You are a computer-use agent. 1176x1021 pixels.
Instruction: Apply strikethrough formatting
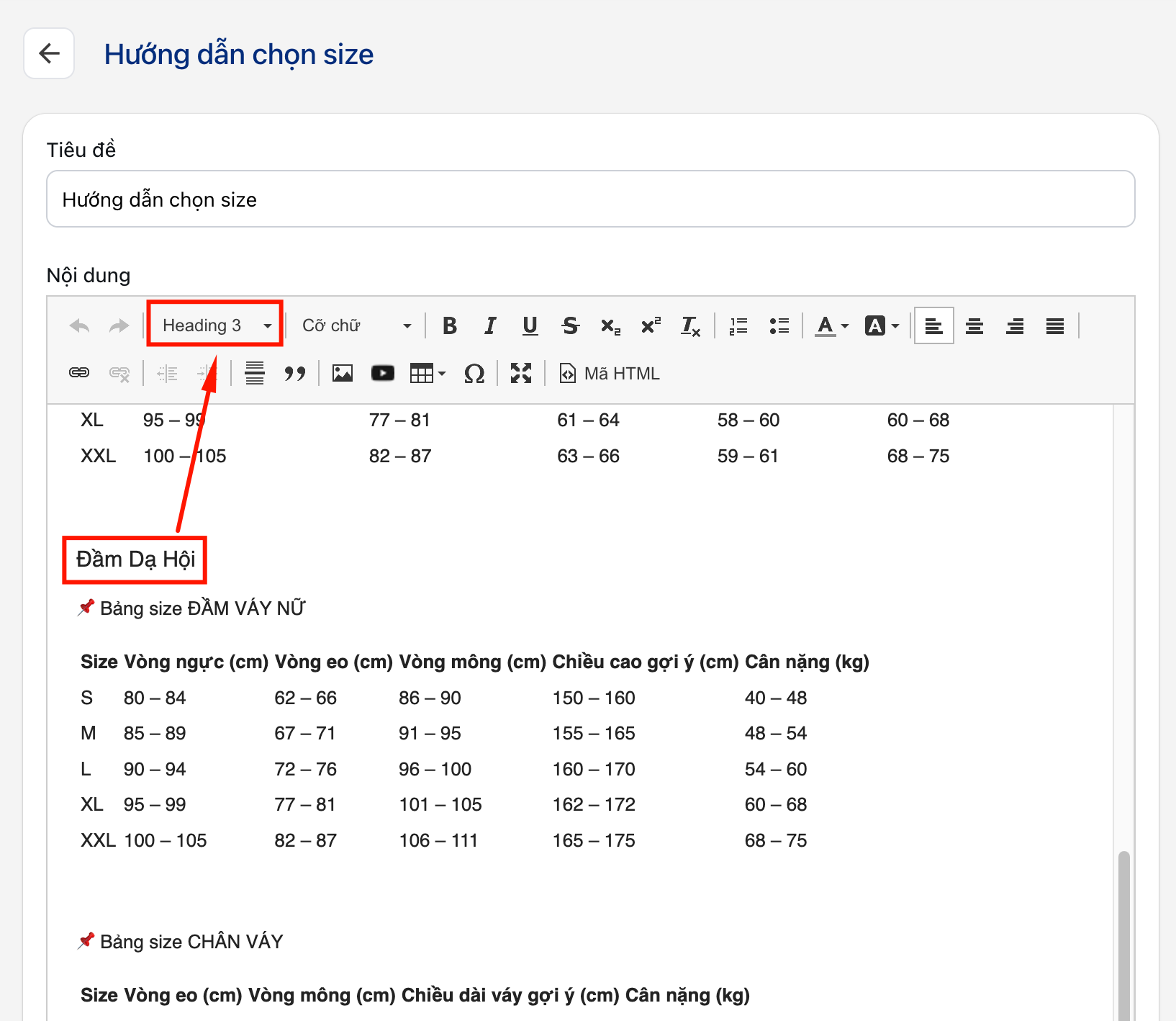click(x=571, y=326)
